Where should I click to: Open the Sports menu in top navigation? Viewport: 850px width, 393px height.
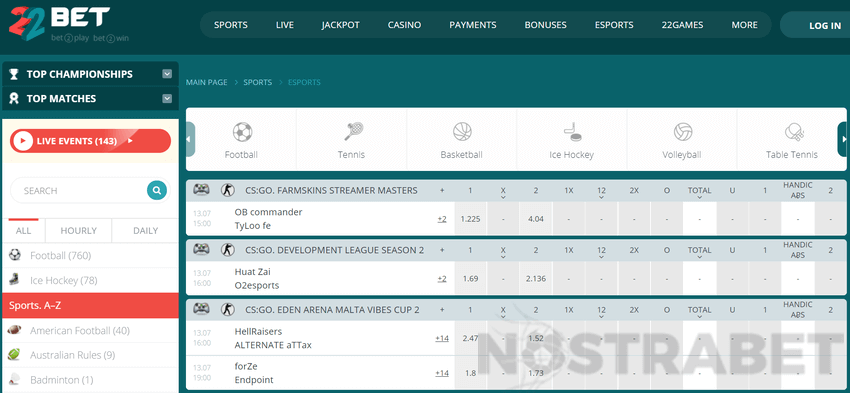[x=231, y=25]
